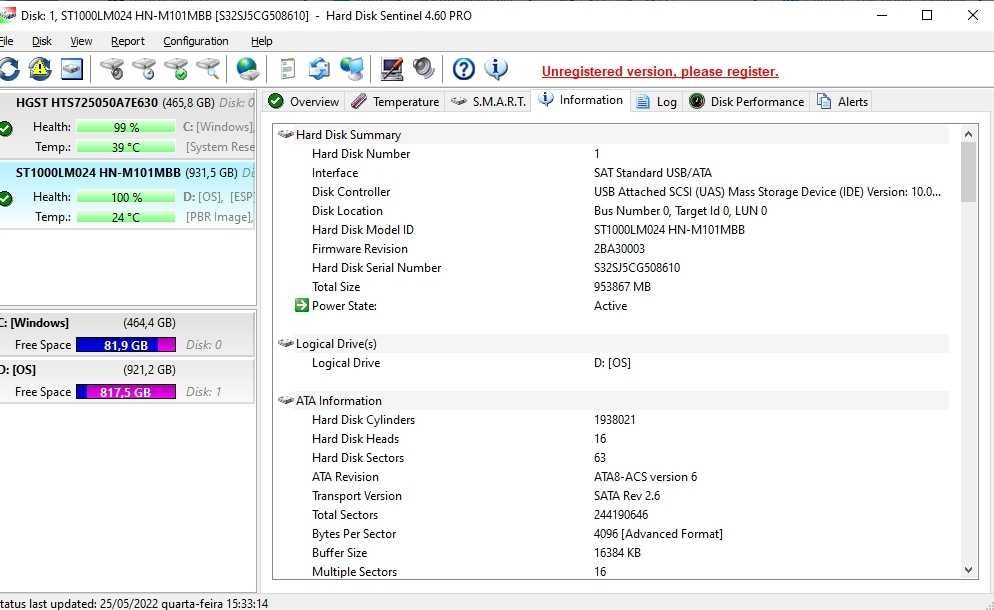
Task: Click the disk with clock test icon
Action: (x=144, y=68)
